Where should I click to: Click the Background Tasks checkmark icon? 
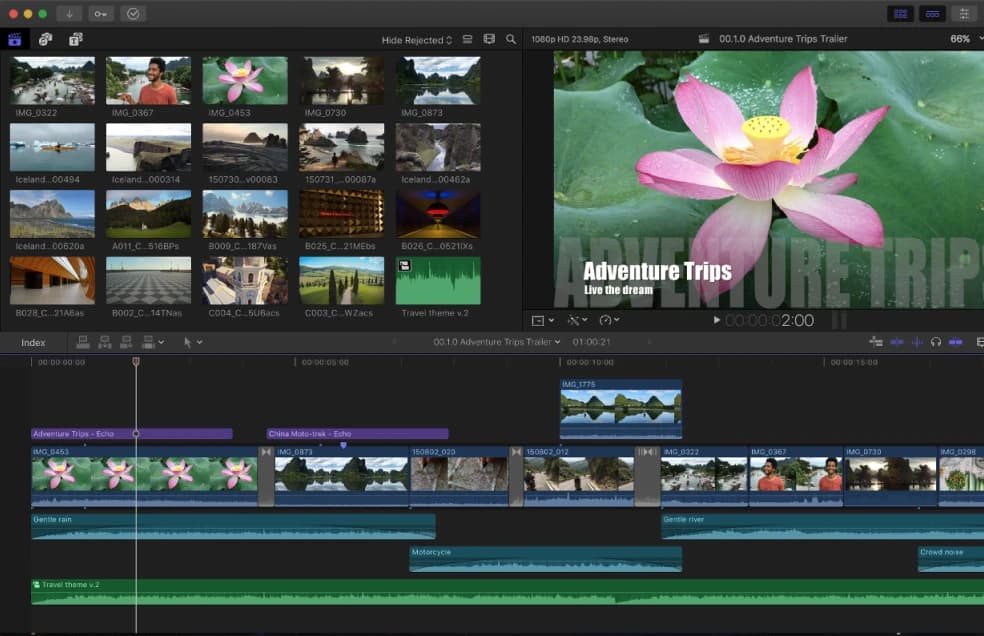pyautogui.click(x=133, y=14)
